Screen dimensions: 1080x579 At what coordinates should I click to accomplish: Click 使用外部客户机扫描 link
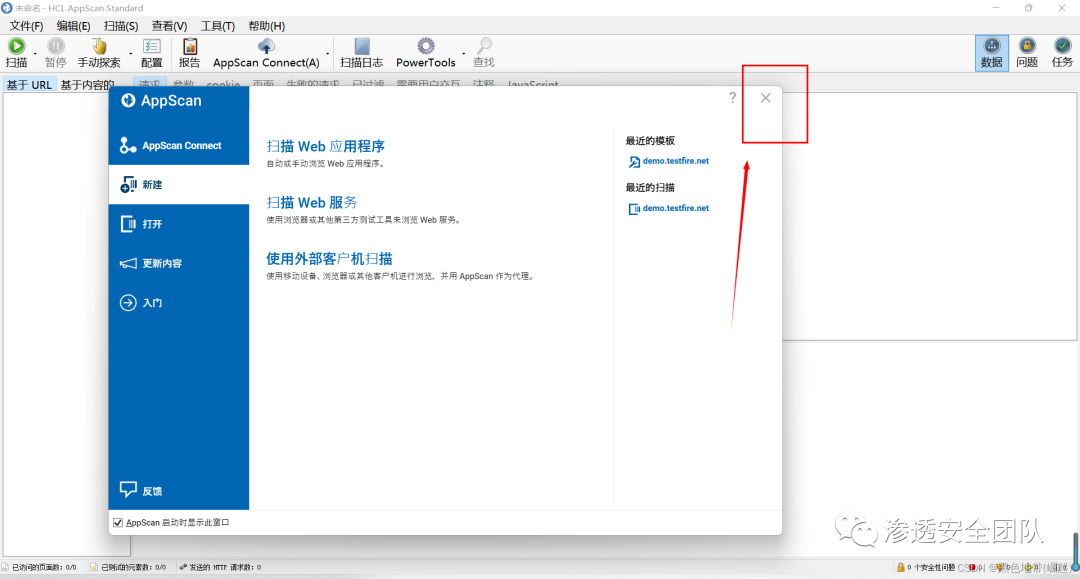point(329,259)
